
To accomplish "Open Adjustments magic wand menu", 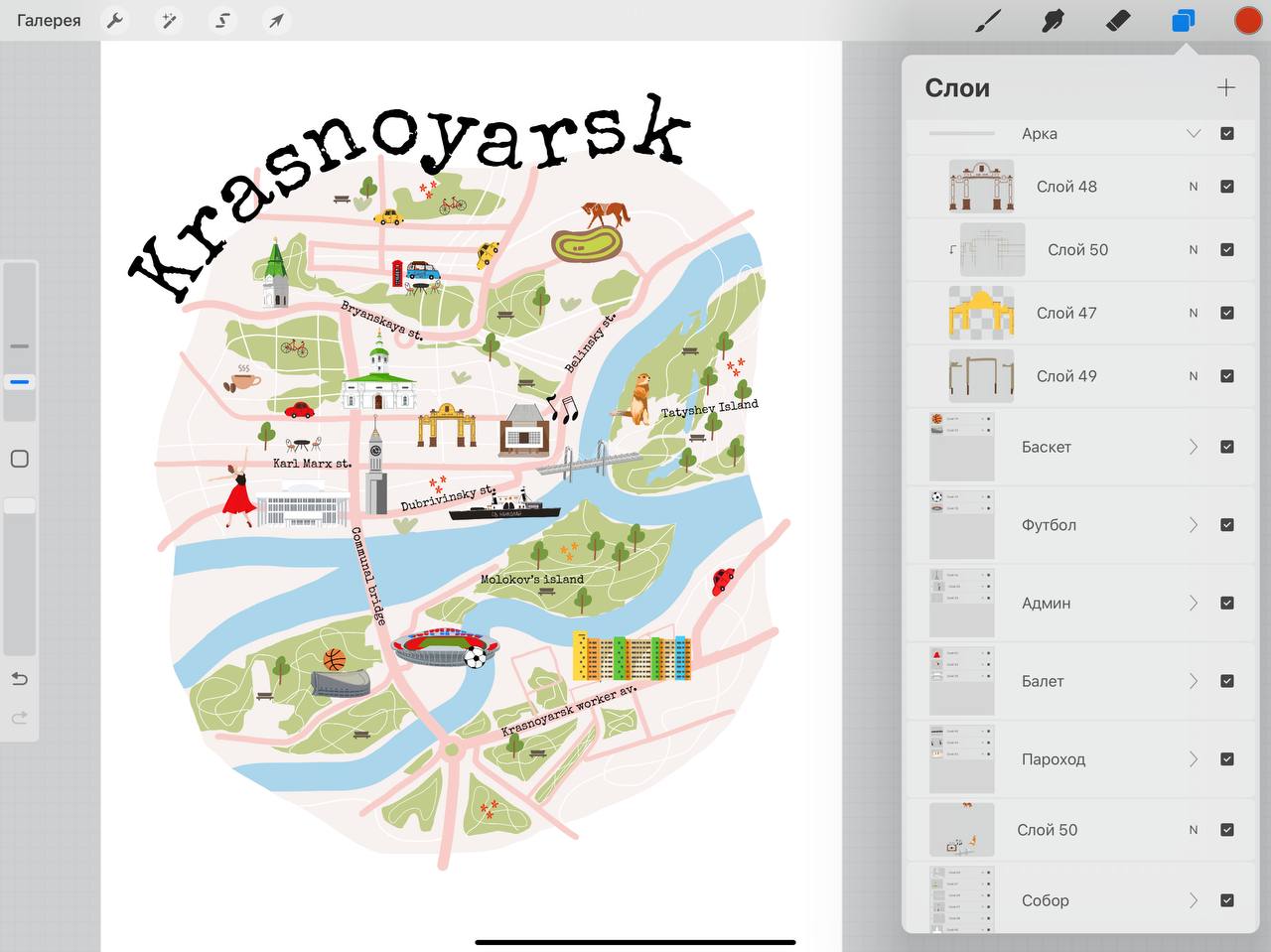I will (x=170, y=20).
